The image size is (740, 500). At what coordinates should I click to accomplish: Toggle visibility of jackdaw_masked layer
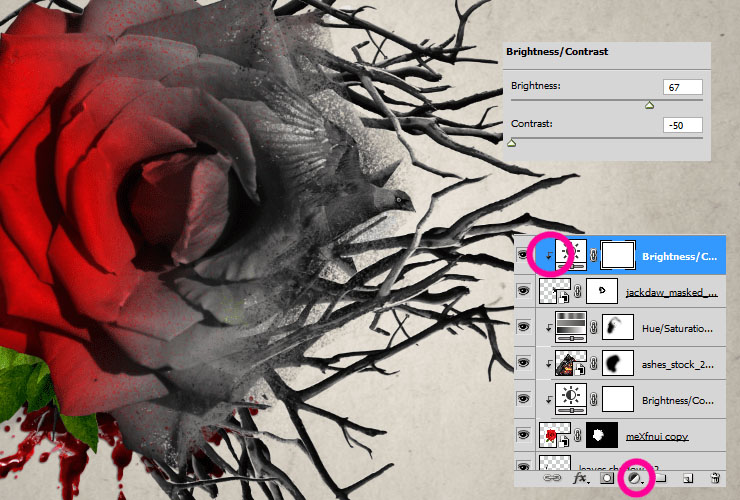tap(524, 291)
